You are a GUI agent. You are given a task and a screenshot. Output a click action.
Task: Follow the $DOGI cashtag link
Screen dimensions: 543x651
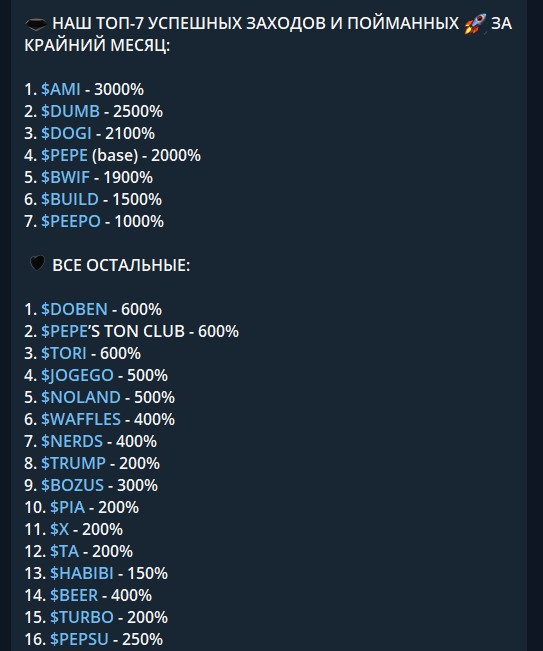click(66, 133)
